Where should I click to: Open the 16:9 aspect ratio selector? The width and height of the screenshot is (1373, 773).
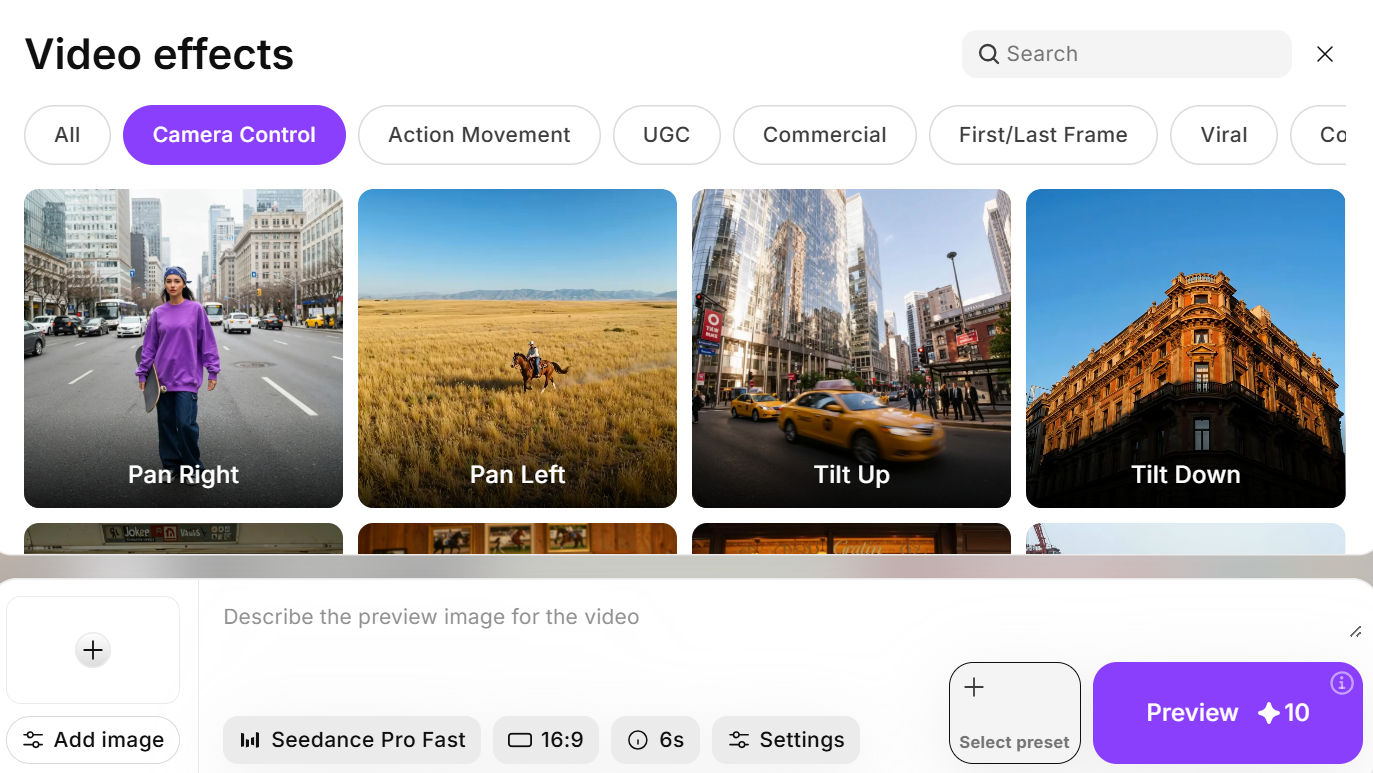click(x=546, y=740)
